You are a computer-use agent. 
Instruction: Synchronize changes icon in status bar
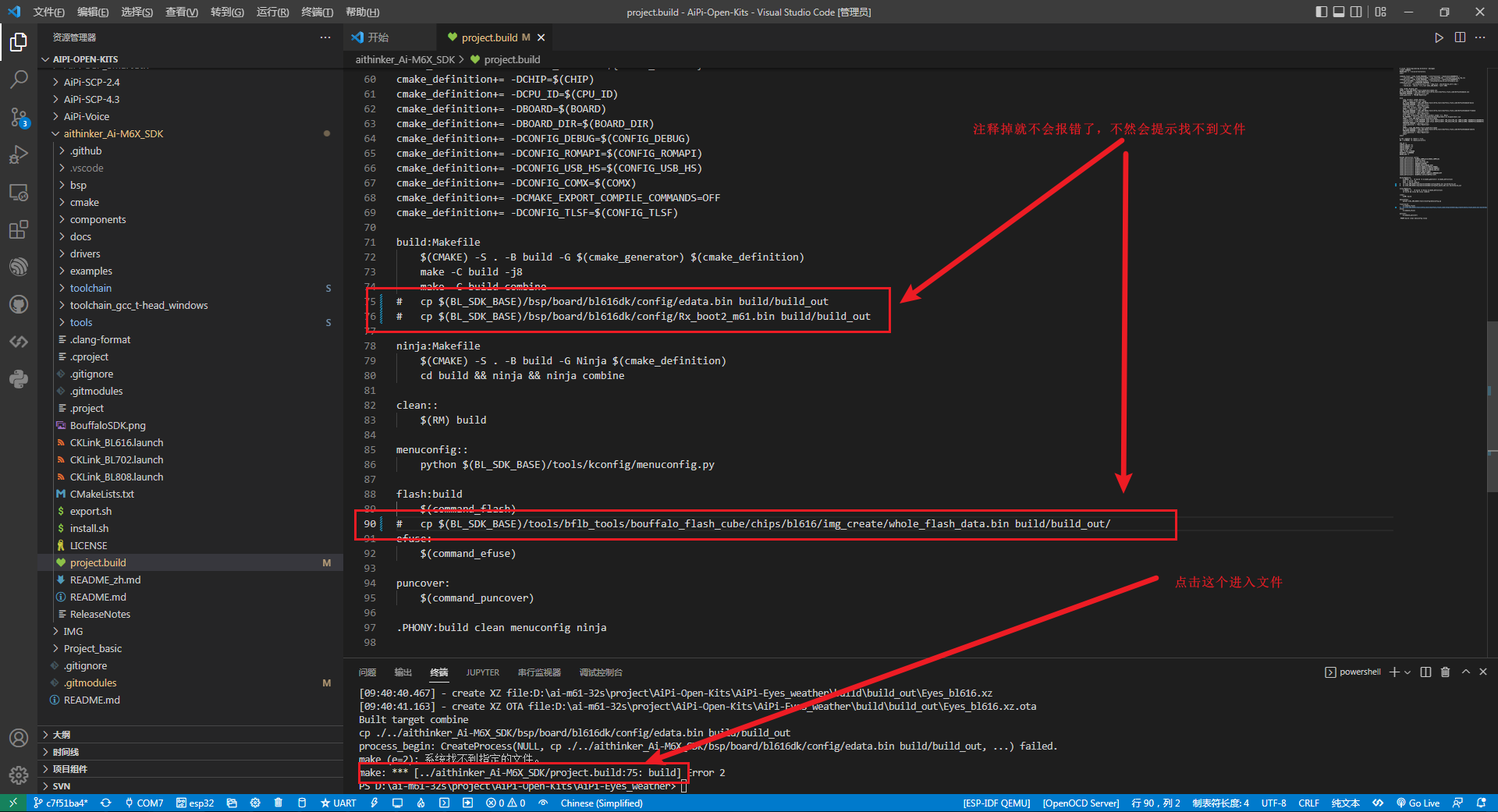106,803
